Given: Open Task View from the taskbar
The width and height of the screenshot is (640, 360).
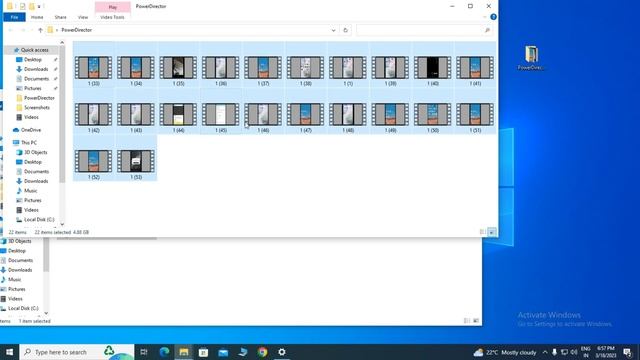Looking at the screenshot, I should coord(144,352).
